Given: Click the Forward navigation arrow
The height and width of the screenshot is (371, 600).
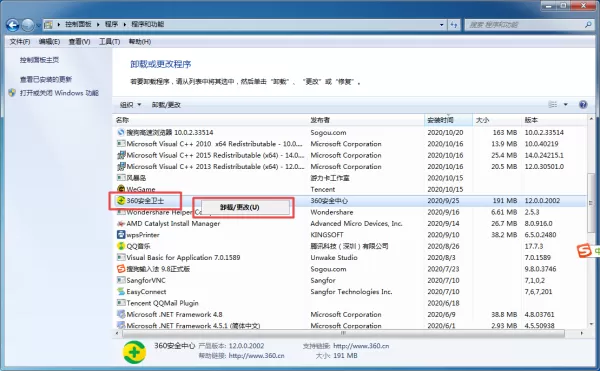Looking at the screenshot, I should pyautogui.click(x=28, y=25).
